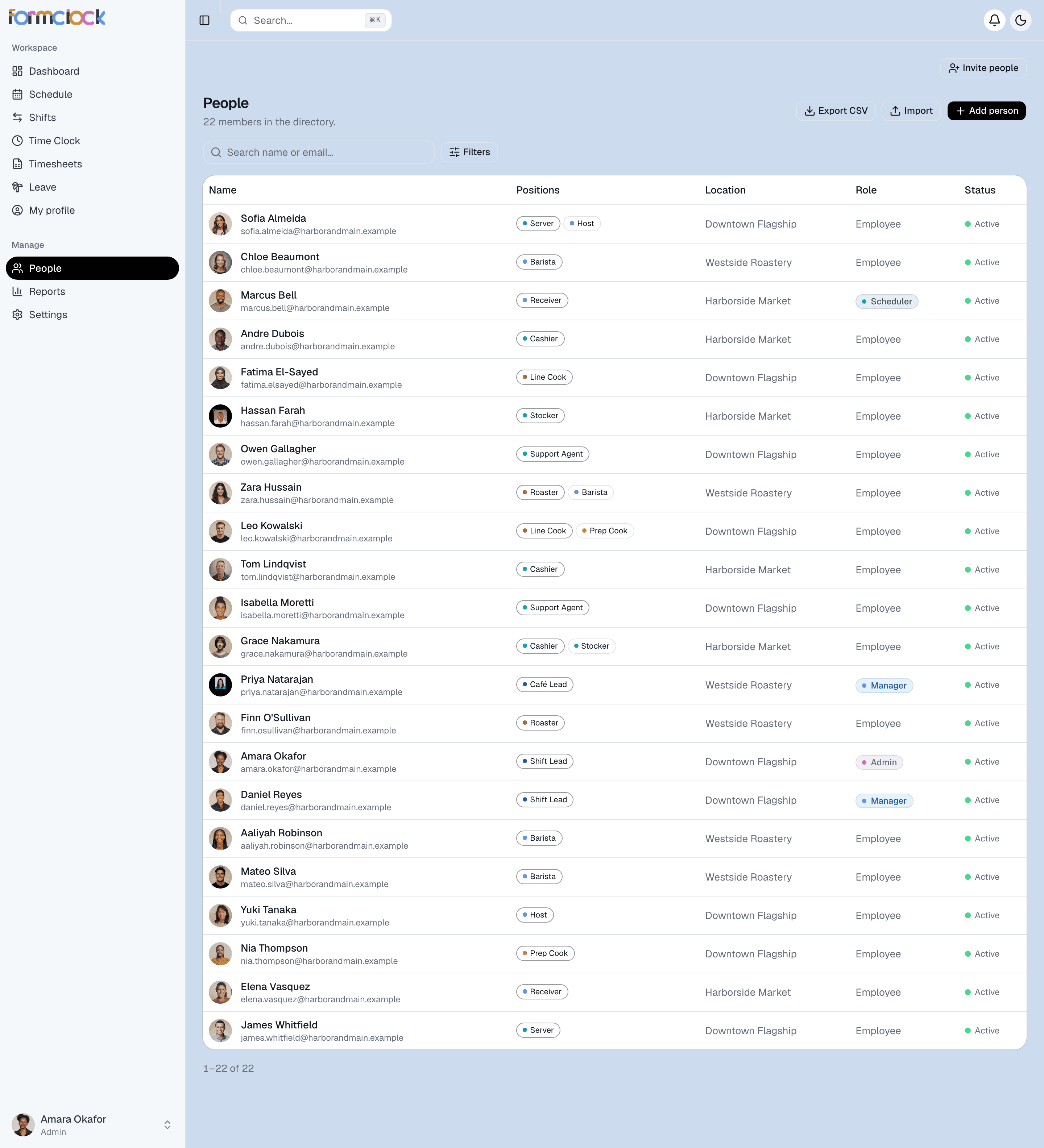Go to Schedule in sidebar
1044x1148 pixels.
coord(92,95)
